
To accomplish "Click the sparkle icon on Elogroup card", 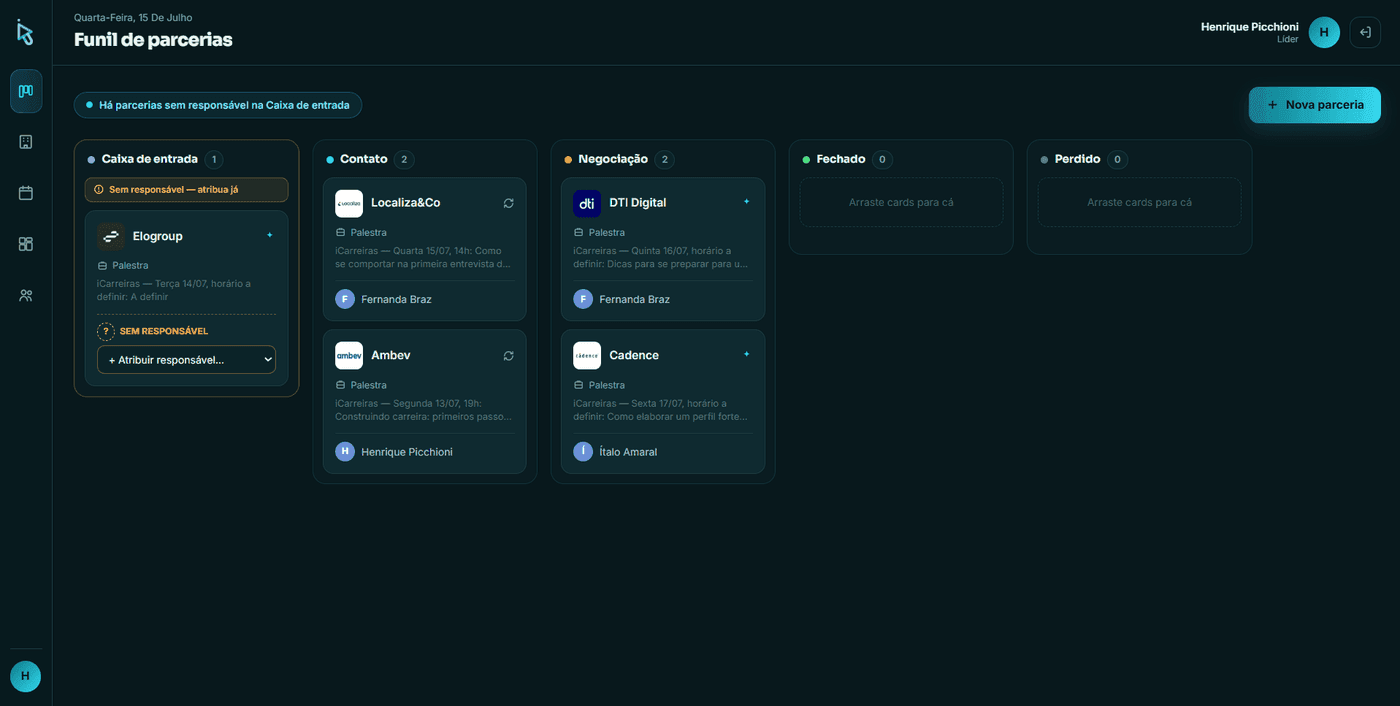I will (269, 235).
